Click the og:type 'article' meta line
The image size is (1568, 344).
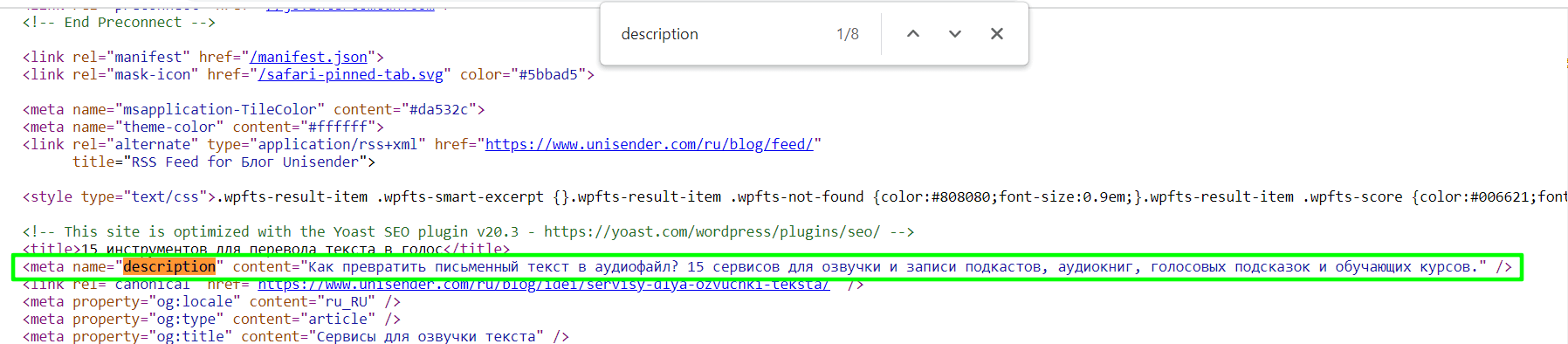coord(211,319)
